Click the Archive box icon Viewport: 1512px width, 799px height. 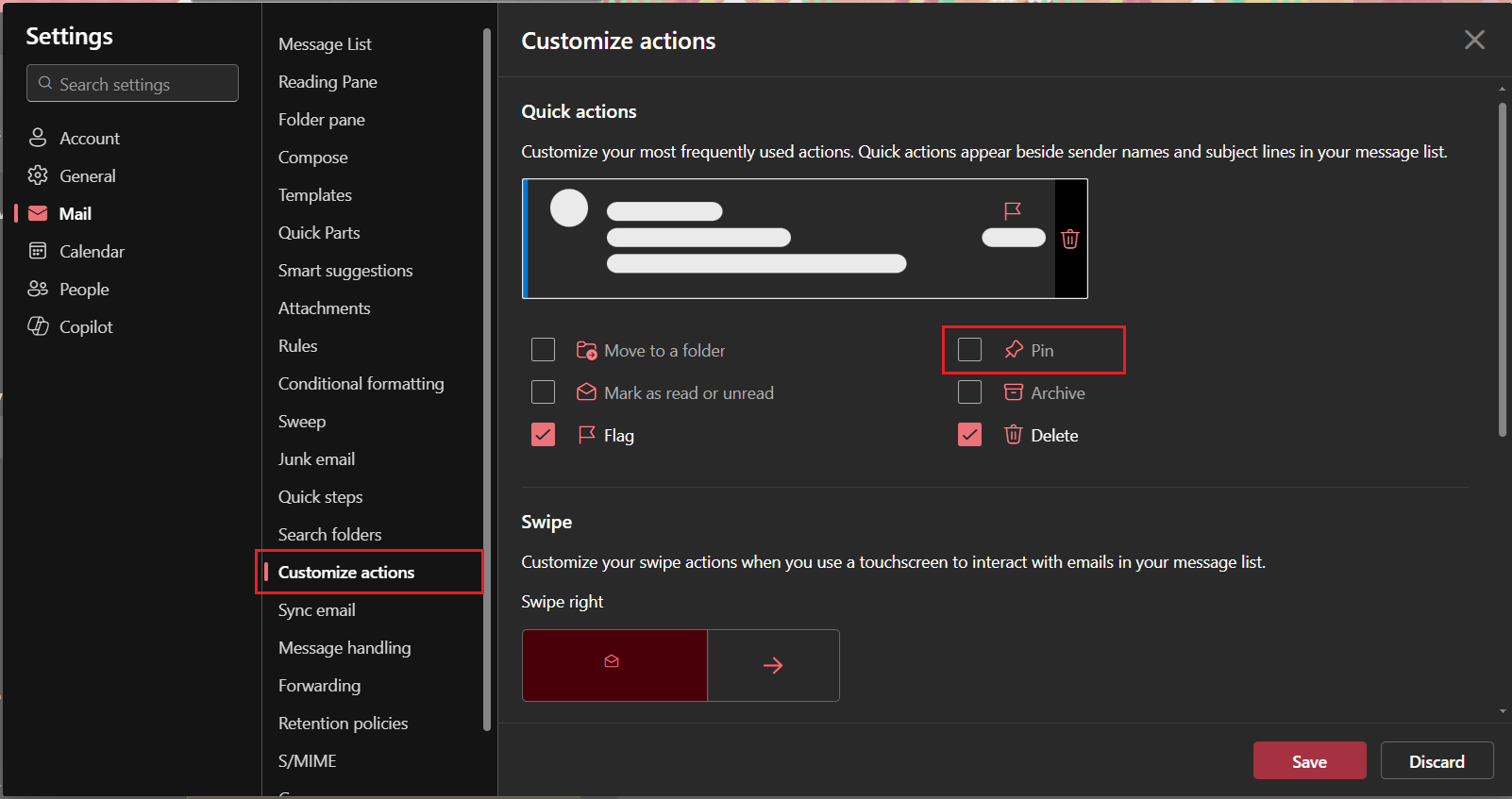point(1014,391)
